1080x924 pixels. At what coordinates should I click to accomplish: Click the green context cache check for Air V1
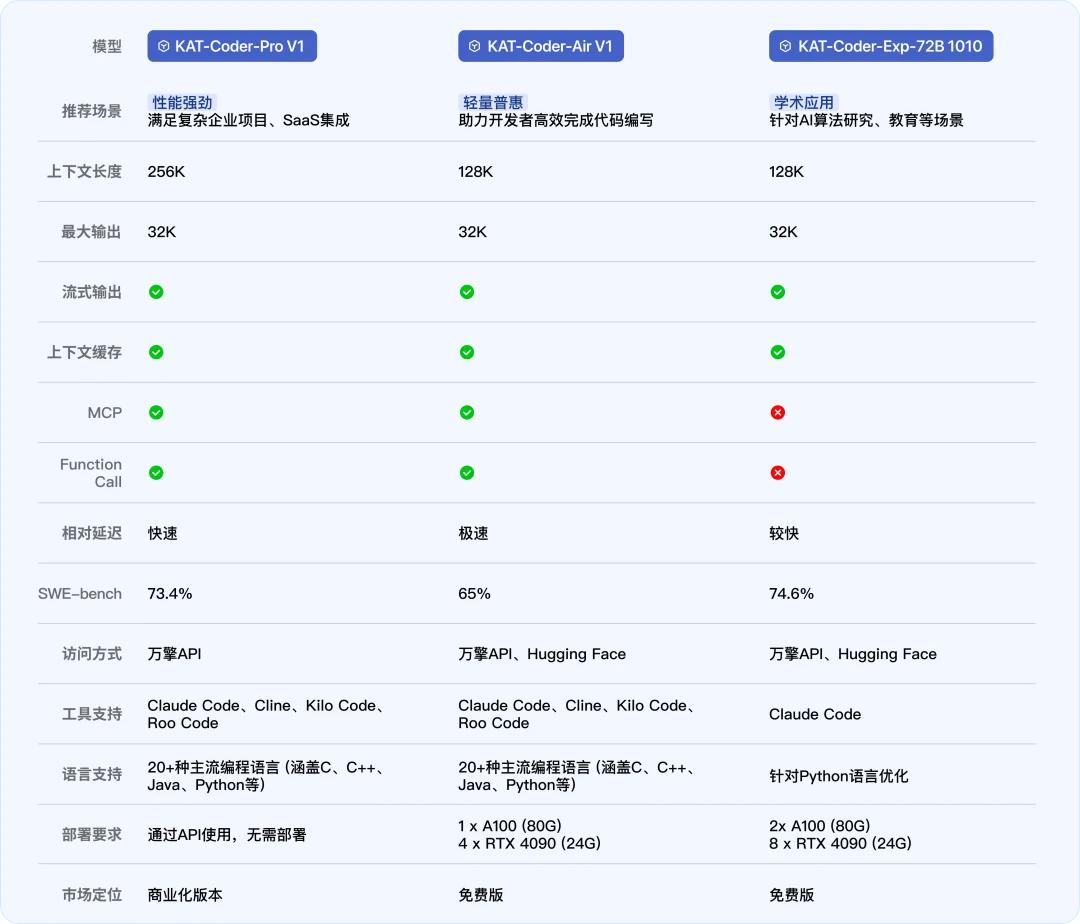click(467, 352)
